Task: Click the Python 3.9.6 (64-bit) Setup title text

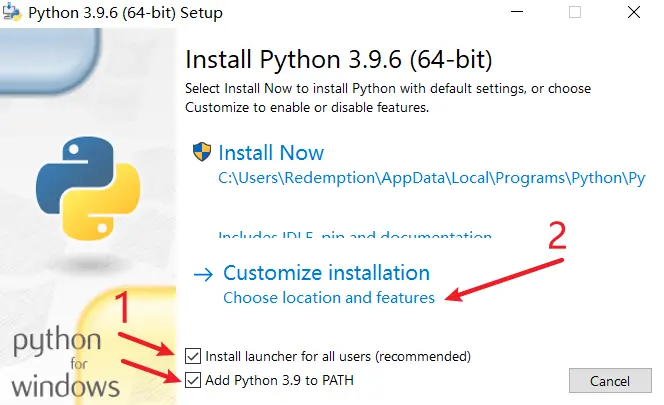Action: point(125,13)
